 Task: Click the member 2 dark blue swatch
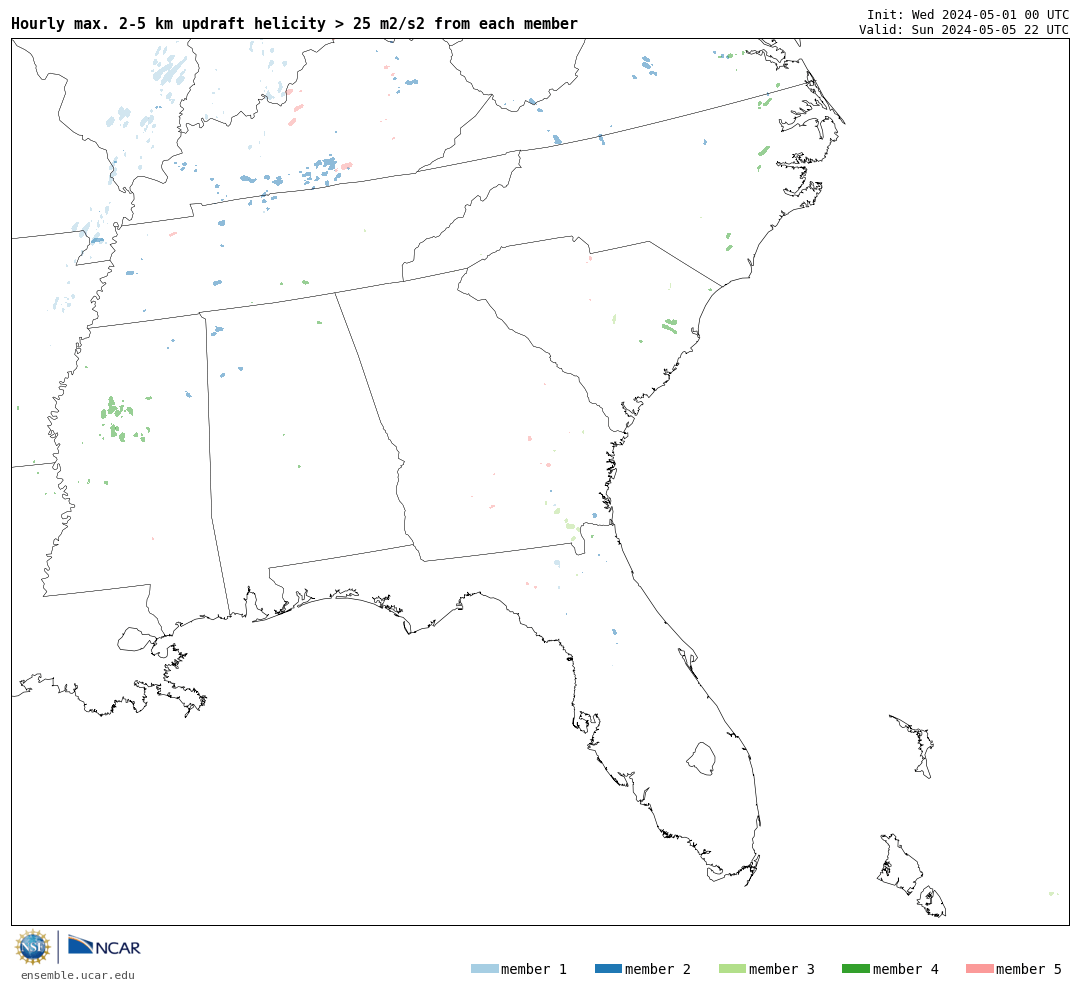[608, 969]
